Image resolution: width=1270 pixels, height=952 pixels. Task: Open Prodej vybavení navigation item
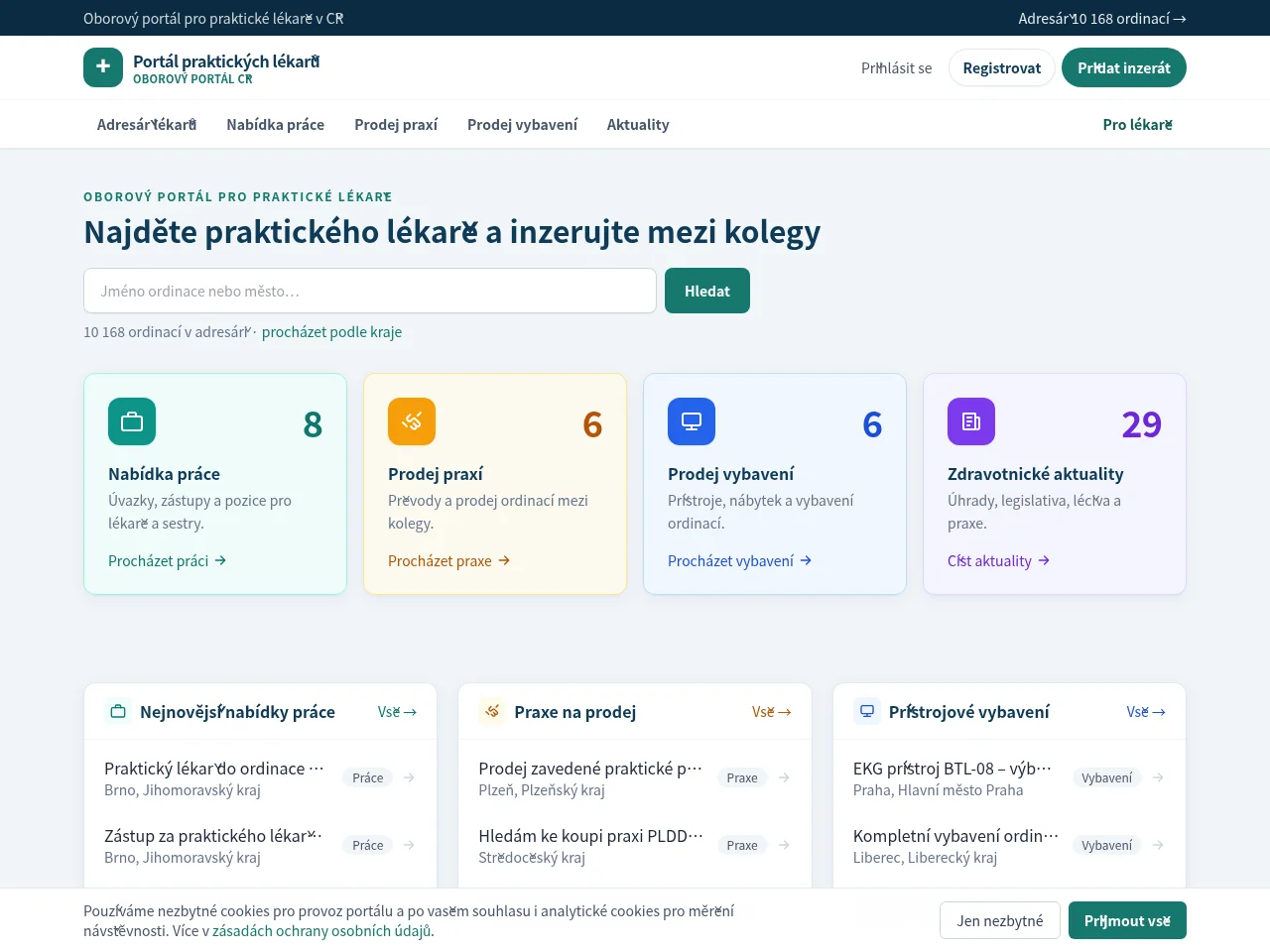tap(522, 124)
